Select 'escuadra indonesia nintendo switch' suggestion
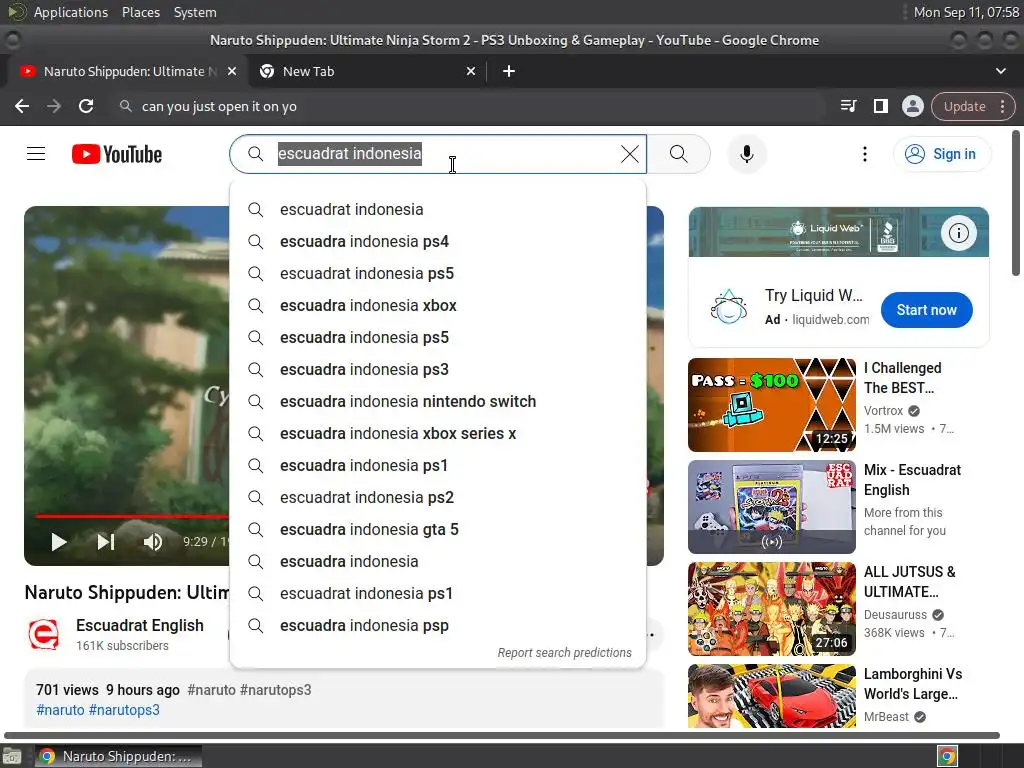The width and height of the screenshot is (1024, 768). (438, 402)
